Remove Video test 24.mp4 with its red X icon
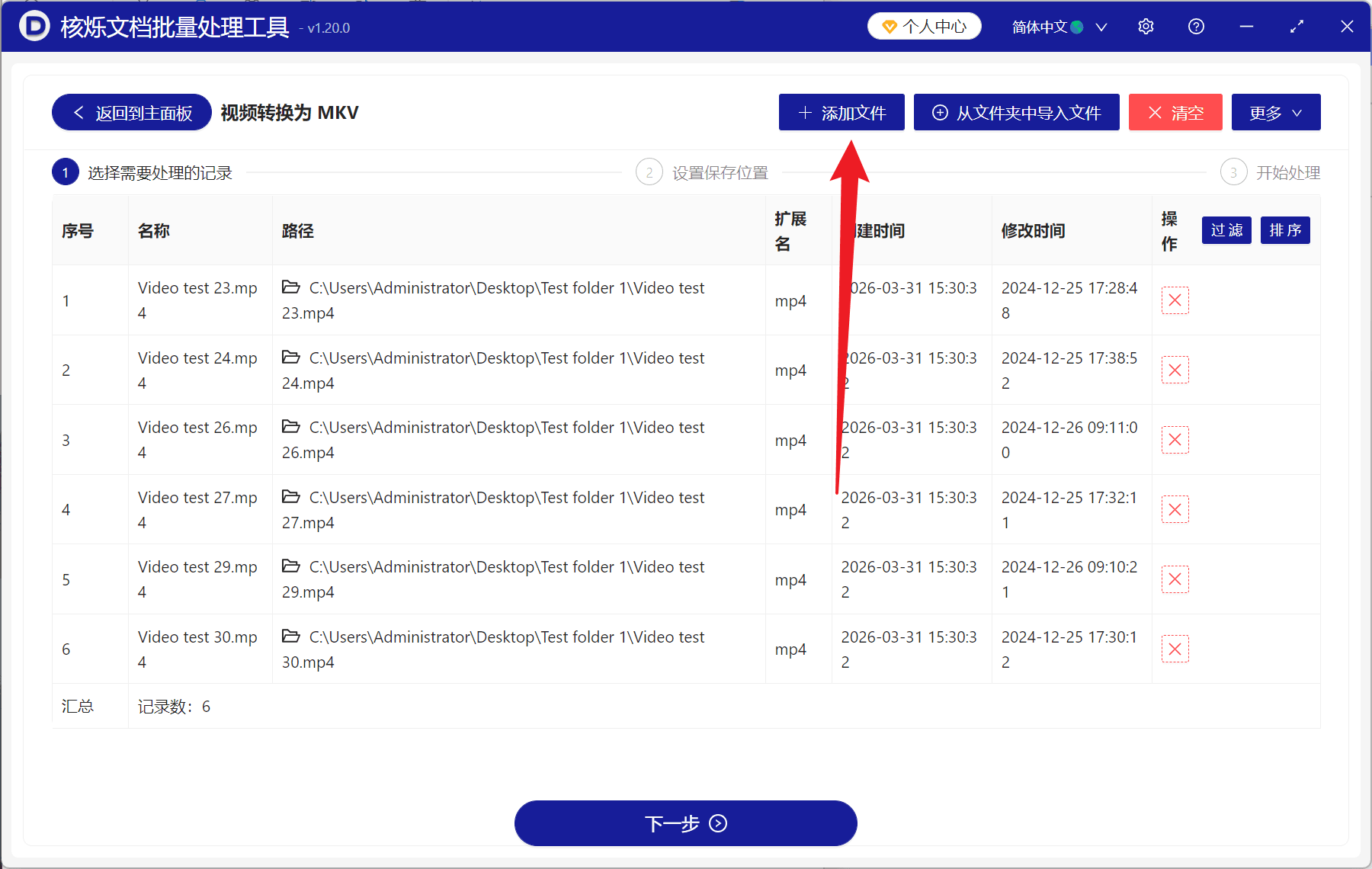 click(x=1175, y=370)
